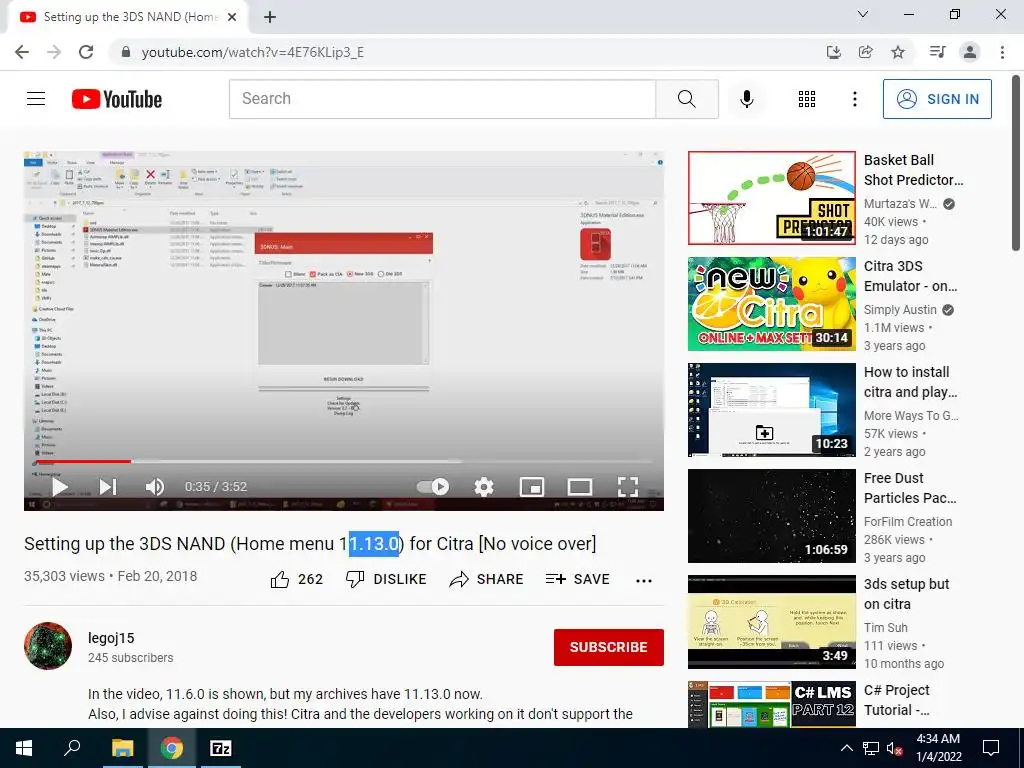
Task: Click the search magnifier button
Action: 686,99
